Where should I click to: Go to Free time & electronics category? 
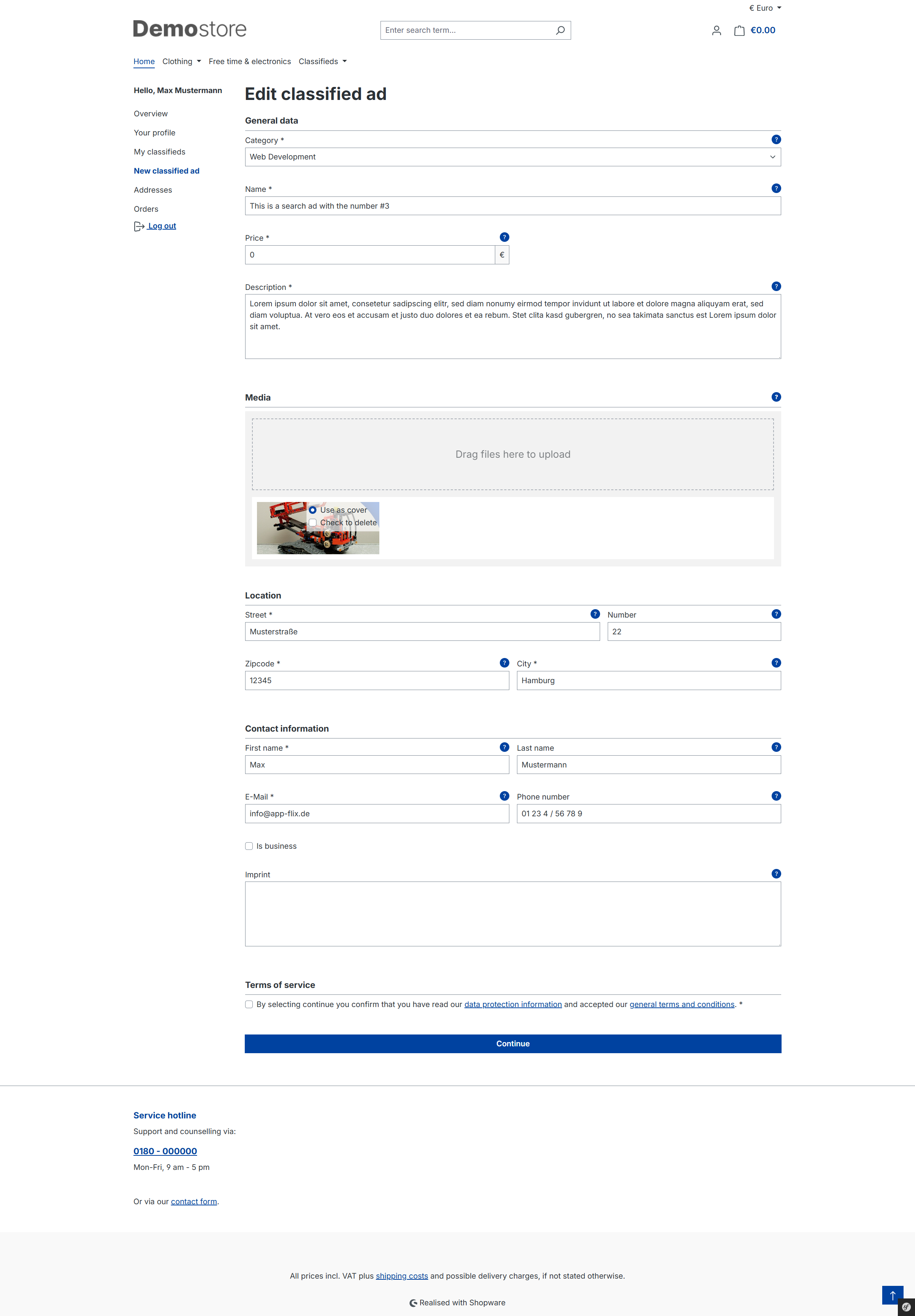coord(249,61)
